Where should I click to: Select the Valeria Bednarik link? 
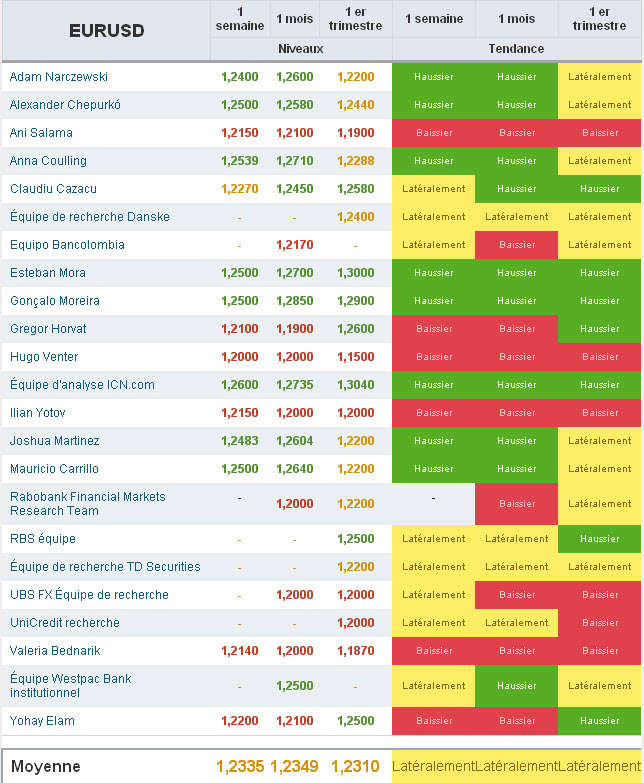pyautogui.click(x=55, y=650)
